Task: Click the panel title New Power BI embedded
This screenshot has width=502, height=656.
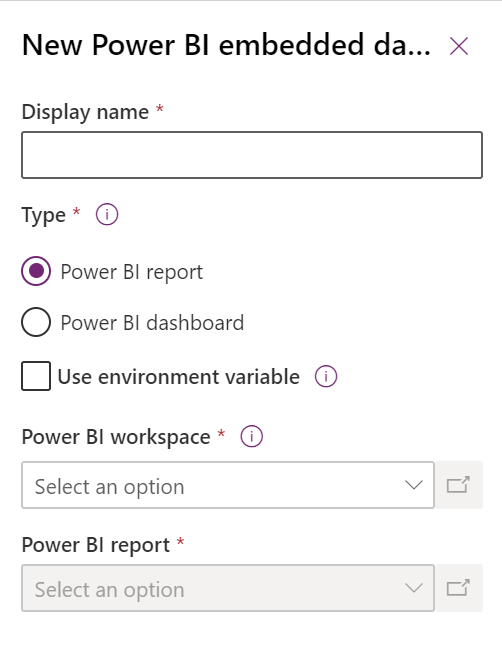Action: coord(226,45)
